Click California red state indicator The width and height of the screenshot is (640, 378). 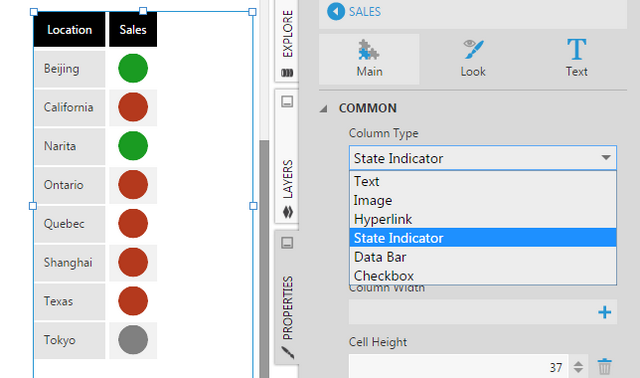coord(133,107)
